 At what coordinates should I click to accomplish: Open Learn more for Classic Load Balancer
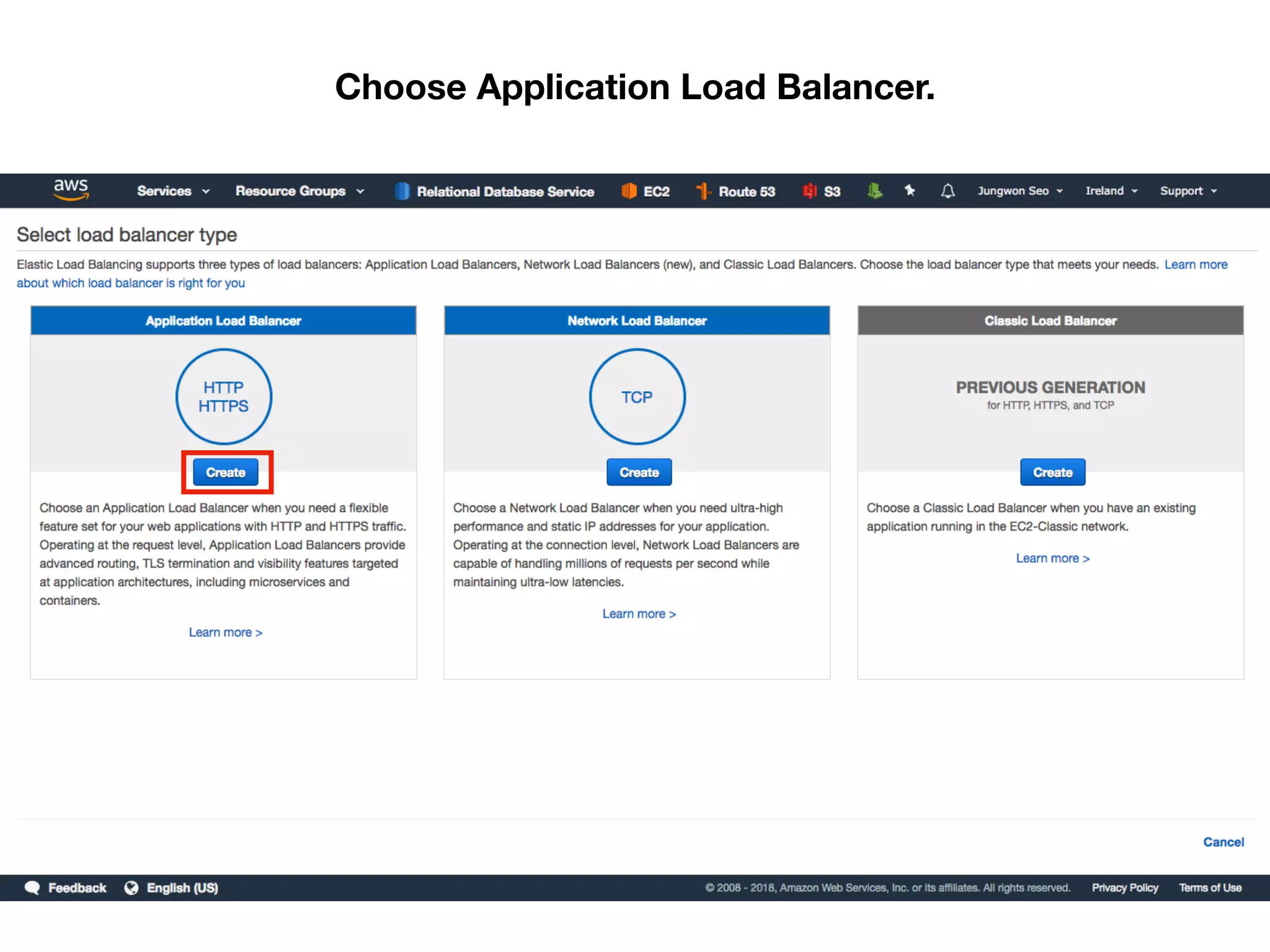1052,558
